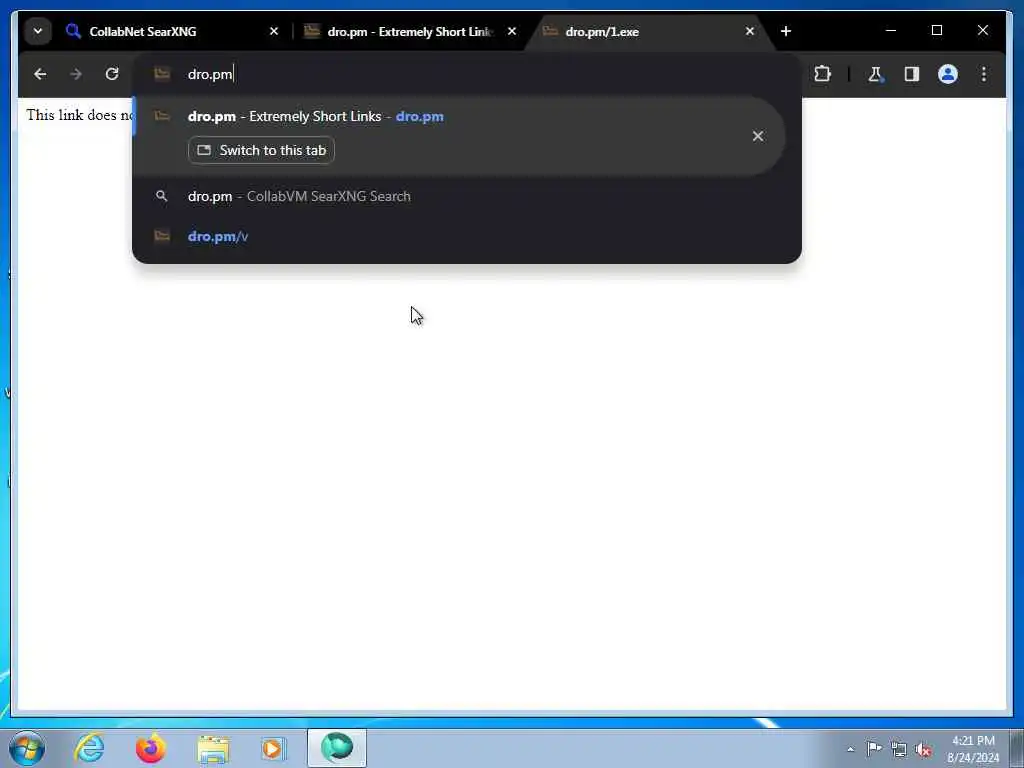The height and width of the screenshot is (768, 1024).
Task: Open the network status tray icon
Action: (x=899, y=750)
